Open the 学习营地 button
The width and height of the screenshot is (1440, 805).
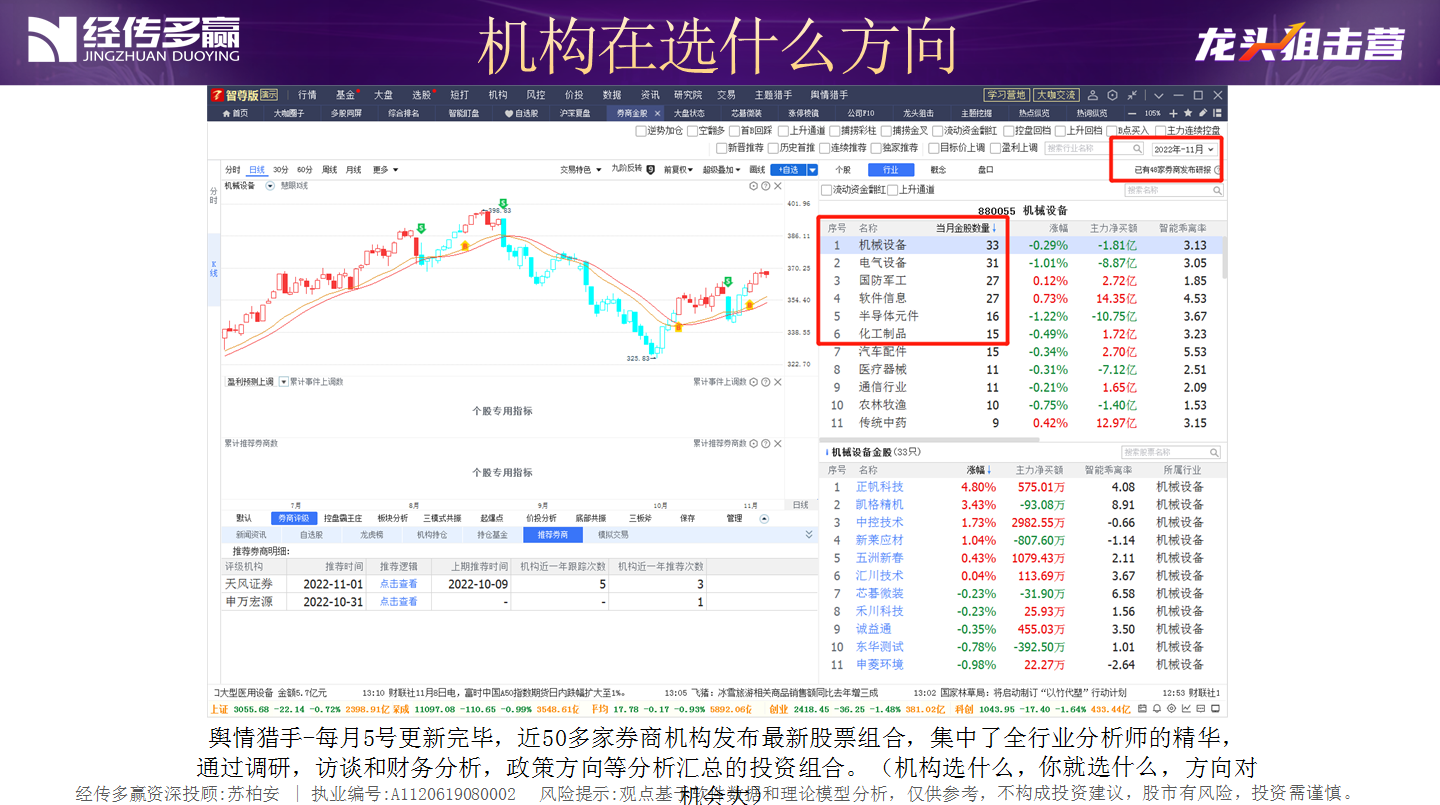(x=1006, y=95)
